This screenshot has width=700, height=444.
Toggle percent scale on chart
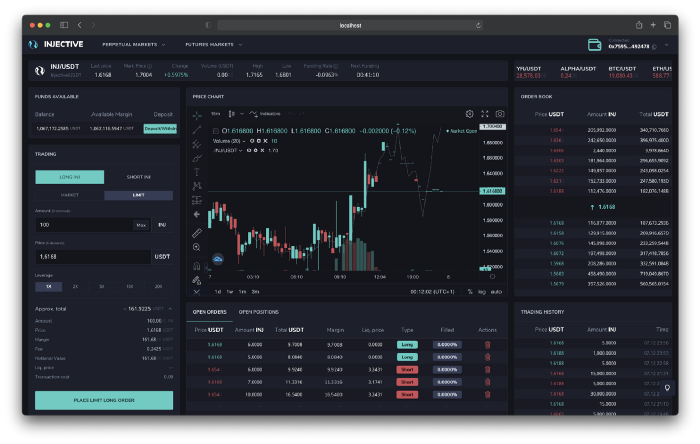click(470, 292)
